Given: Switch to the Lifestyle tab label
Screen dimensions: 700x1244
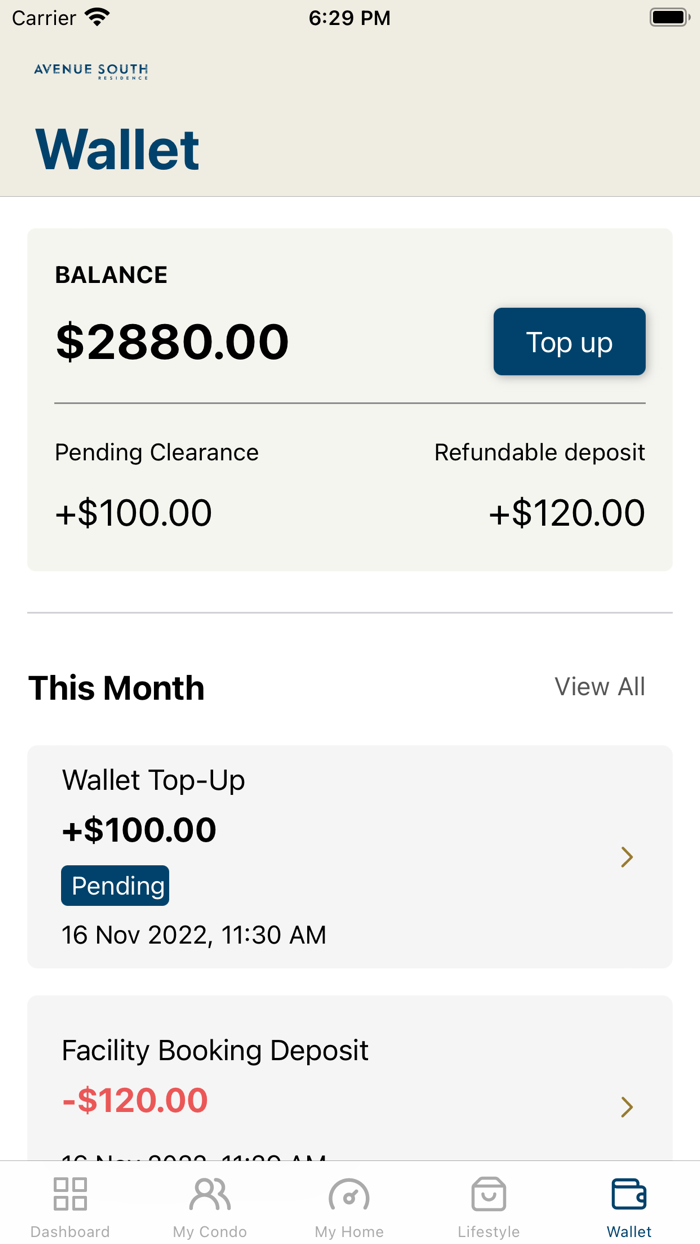Looking at the screenshot, I should (489, 1232).
